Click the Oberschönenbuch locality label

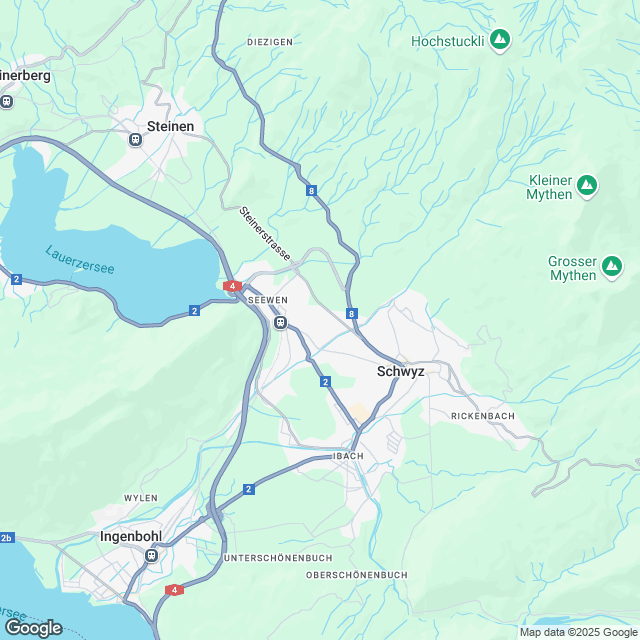point(357,575)
